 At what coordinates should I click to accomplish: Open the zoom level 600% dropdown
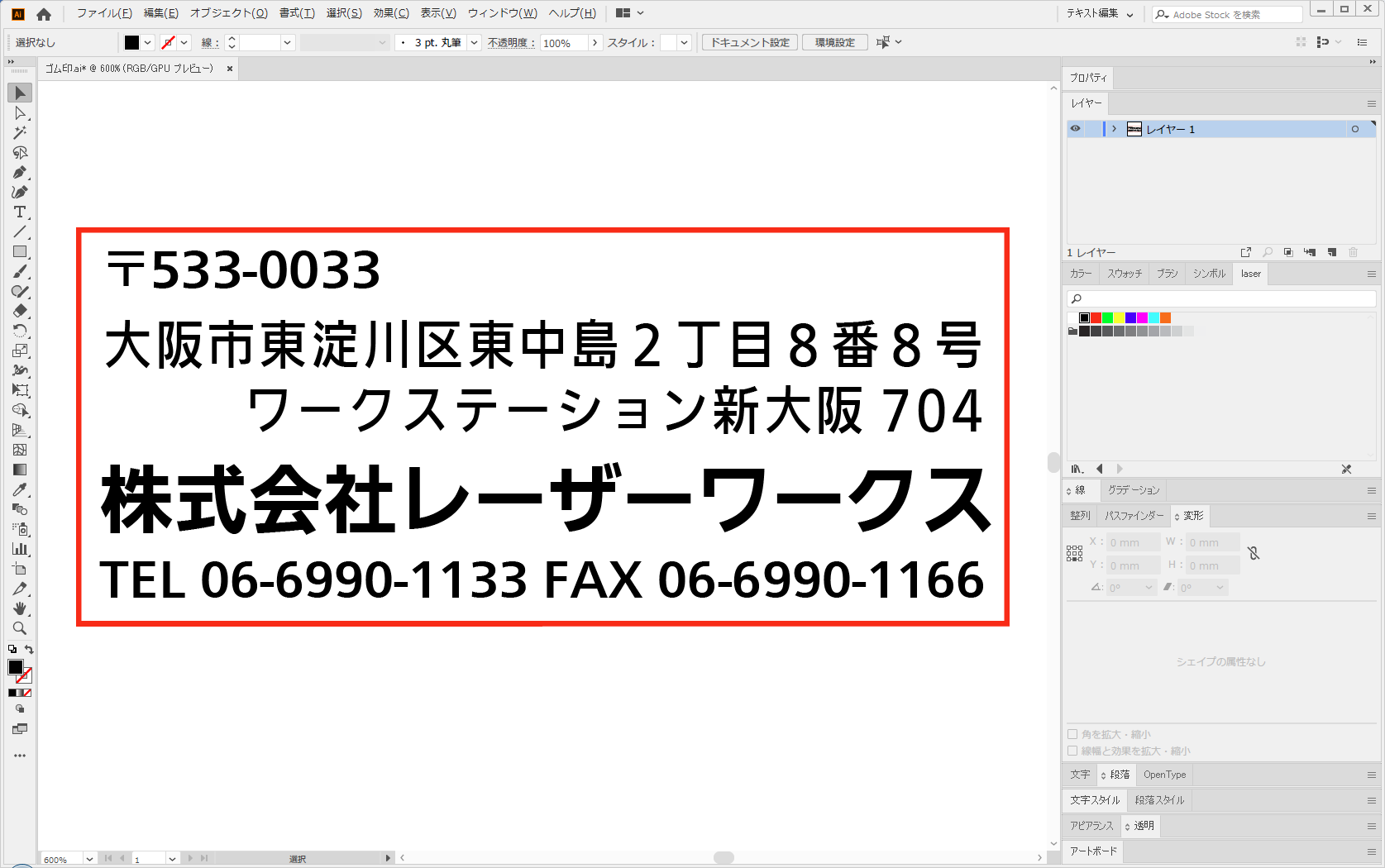click(89, 859)
